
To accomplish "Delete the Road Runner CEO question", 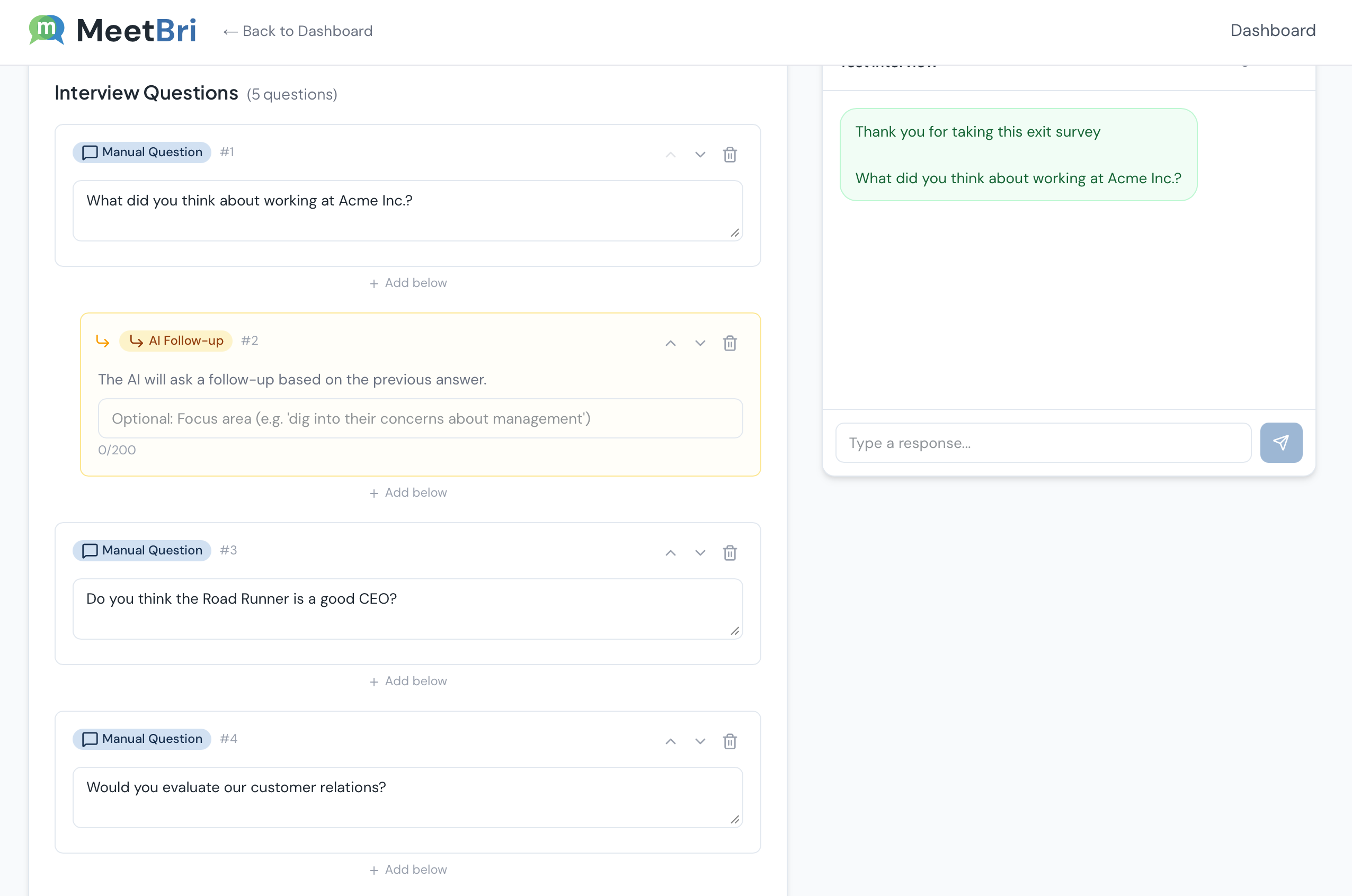I will (730, 552).
